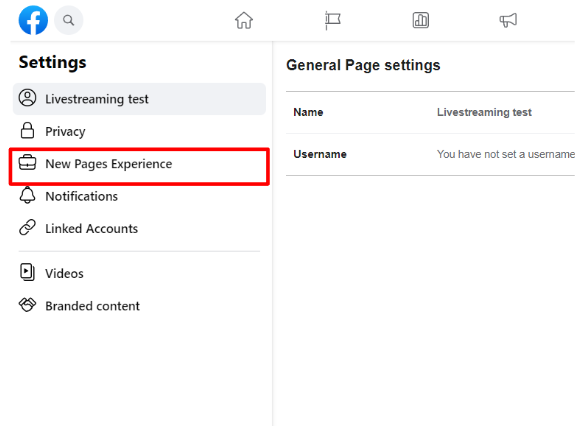Click the Settings sidebar heading
Viewport: 575px width, 426px height.
point(52,62)
